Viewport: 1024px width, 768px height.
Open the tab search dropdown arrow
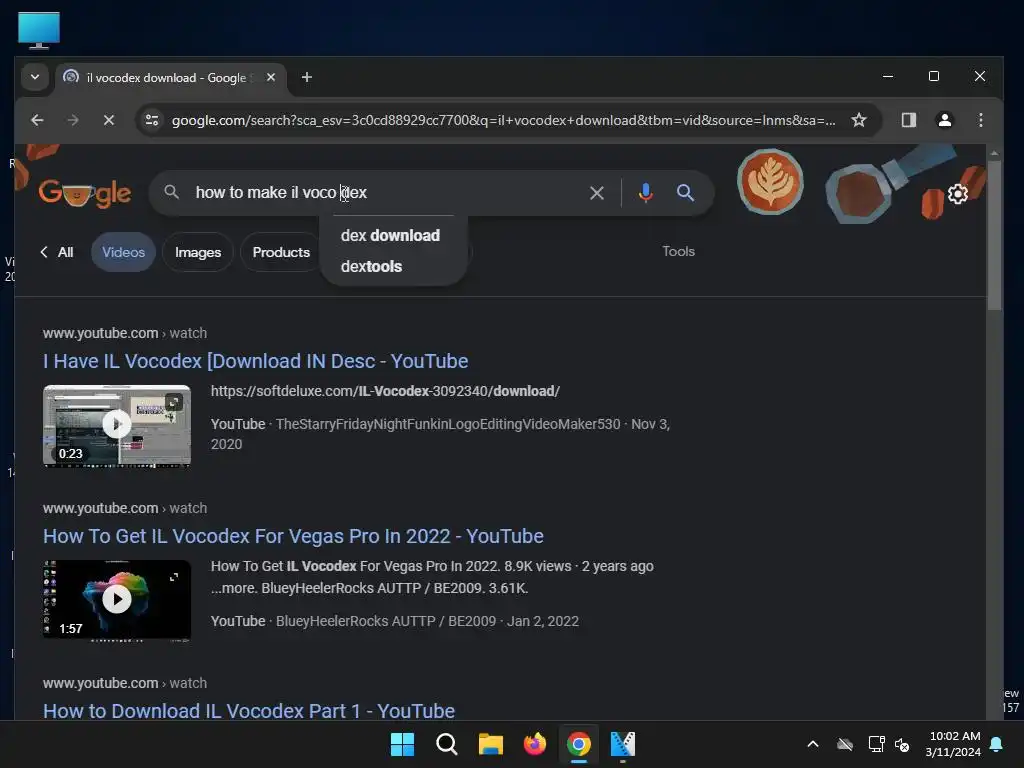(35, 77)
